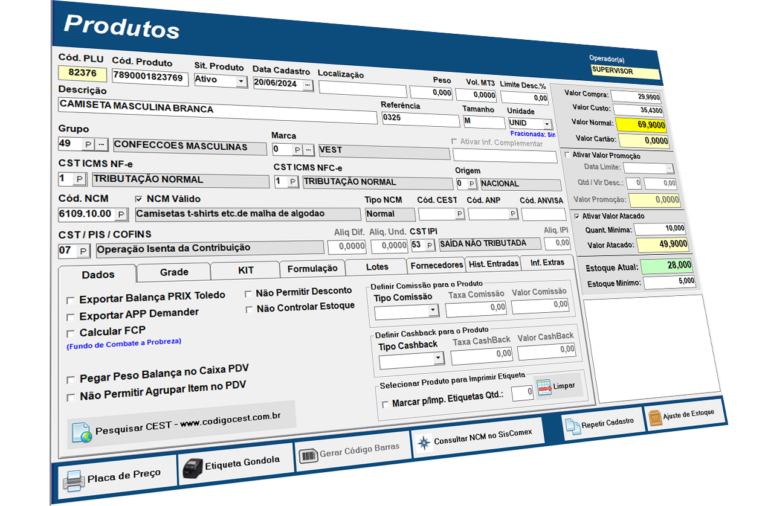This screenshot has height=506, width=768.
Task: Click the Etiqueta Gondola button label
Action: [242, 463]
